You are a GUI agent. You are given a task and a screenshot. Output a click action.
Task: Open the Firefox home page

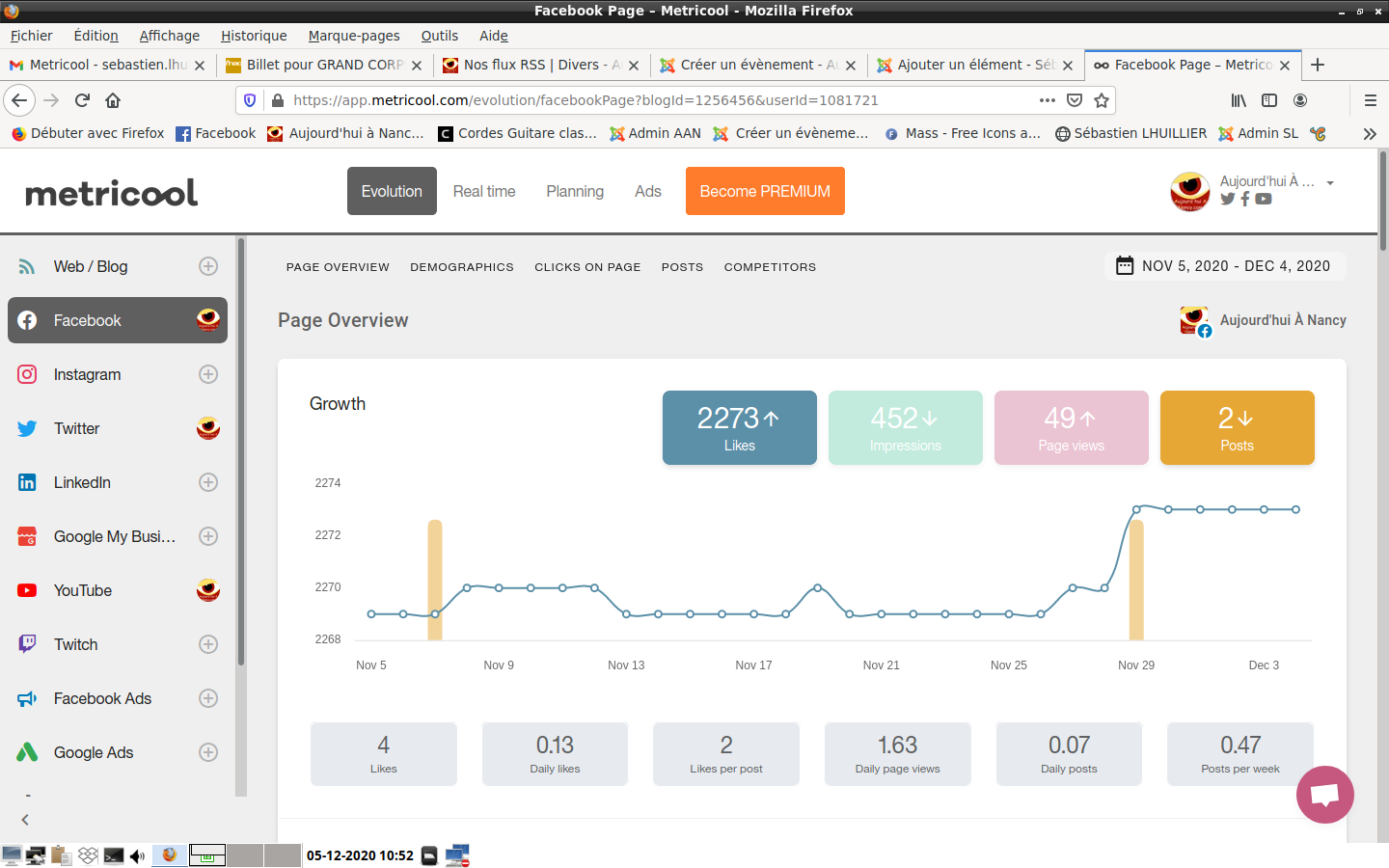(x=113, y=100)
